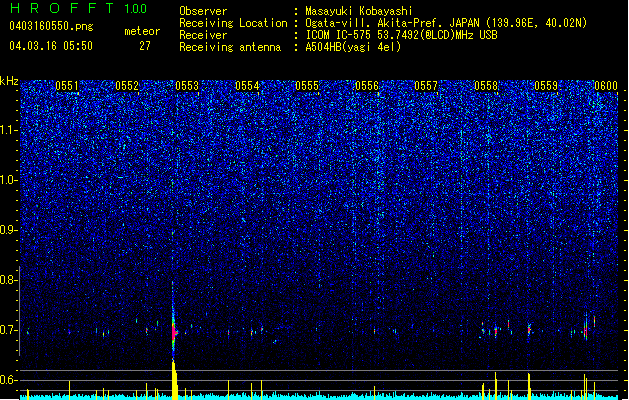Viewport: 629px width, 400px height.
Task: Click the 0600 time marker
Action: (x=606, y=86)
